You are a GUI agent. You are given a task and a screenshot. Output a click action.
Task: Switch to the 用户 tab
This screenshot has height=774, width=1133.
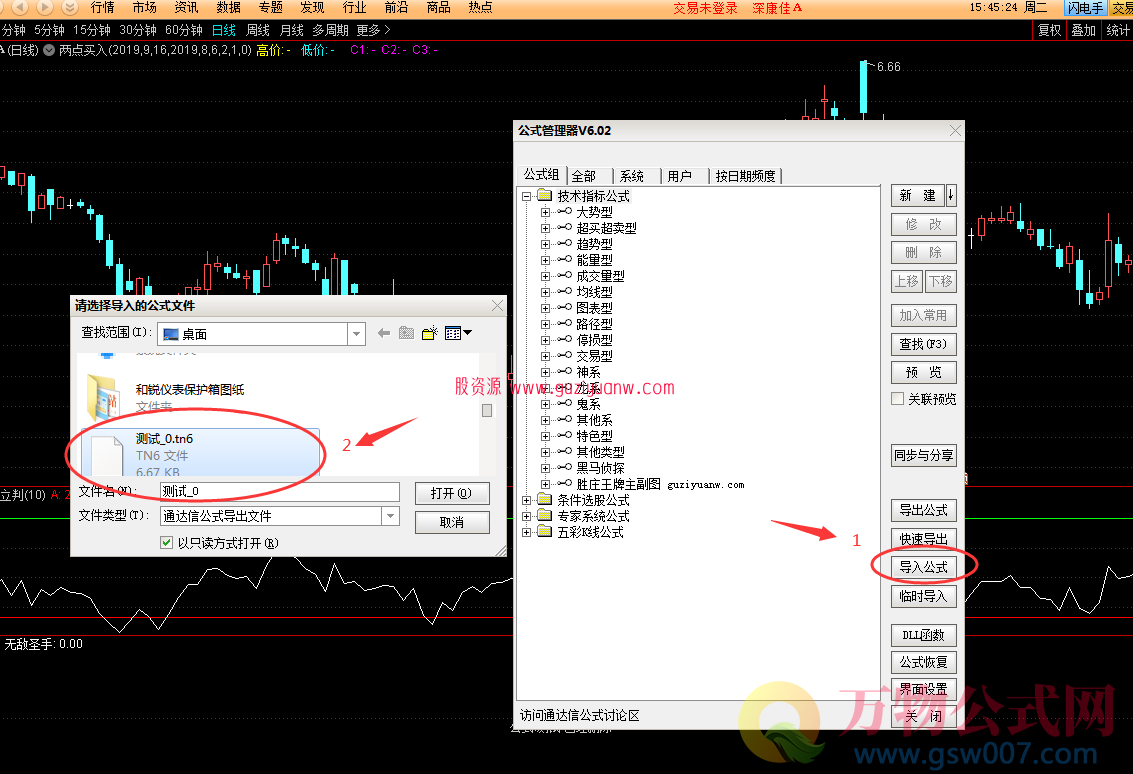click(680, 176)
